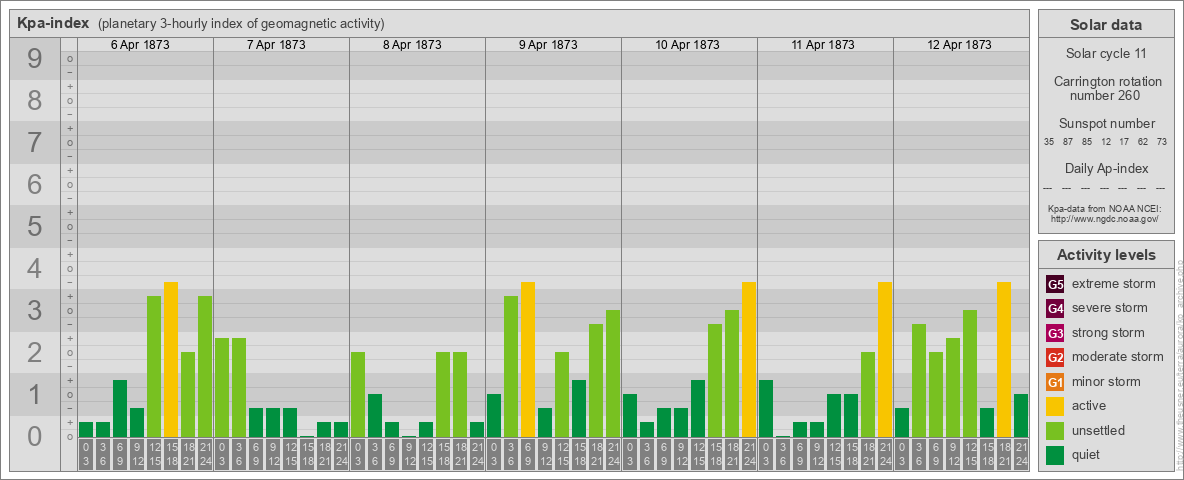Select the 11 Apr 1873 date header
Screen dimensions: 1184x480
823,45
